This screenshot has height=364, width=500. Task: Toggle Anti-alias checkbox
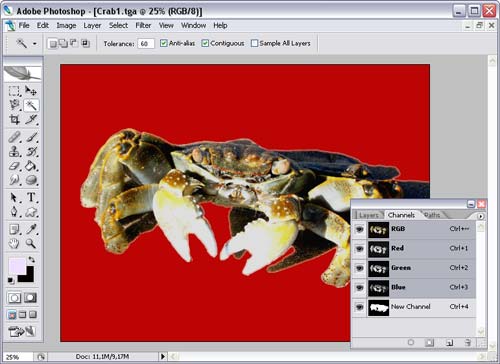tap(163, 43)
